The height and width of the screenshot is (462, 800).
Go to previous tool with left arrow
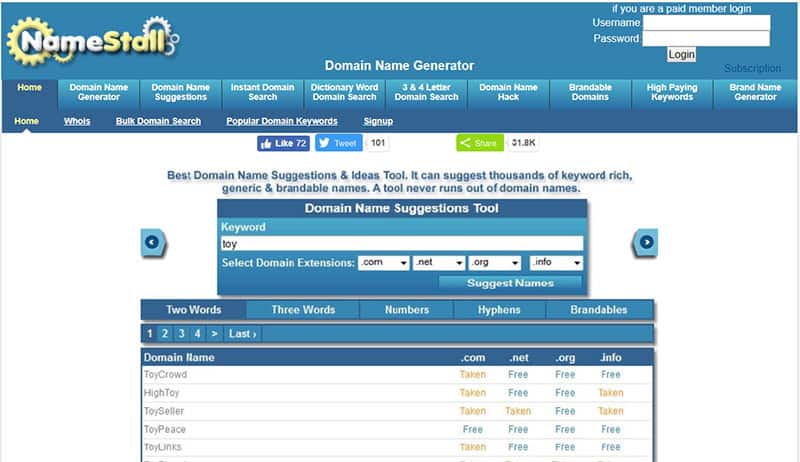pyautogui.click(x=153, y=243)
